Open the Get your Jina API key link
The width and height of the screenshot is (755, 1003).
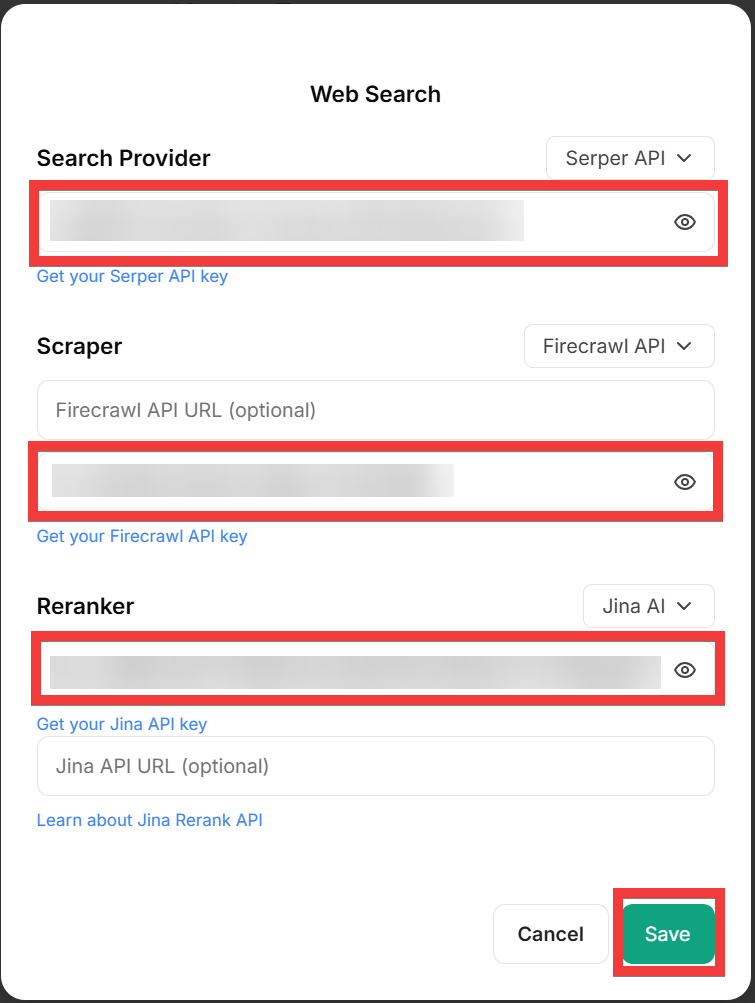(122, 724)
